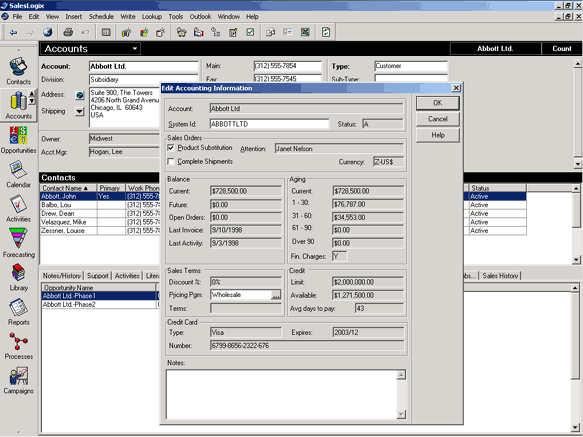The image size is (583, 437).
Task: Click the SalesLogix menu bar logo icon
Action: click(5, 16)
